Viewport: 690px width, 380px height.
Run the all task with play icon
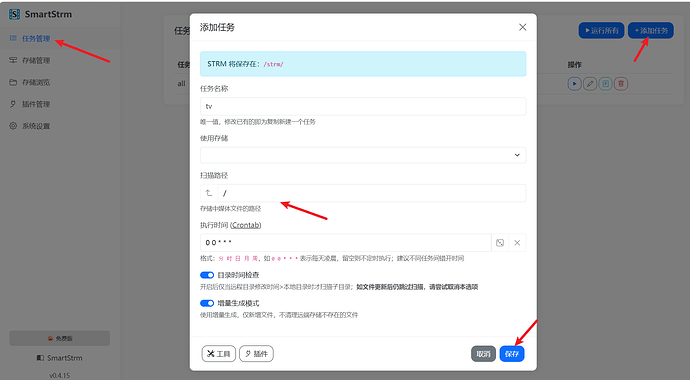pos(574,84)
